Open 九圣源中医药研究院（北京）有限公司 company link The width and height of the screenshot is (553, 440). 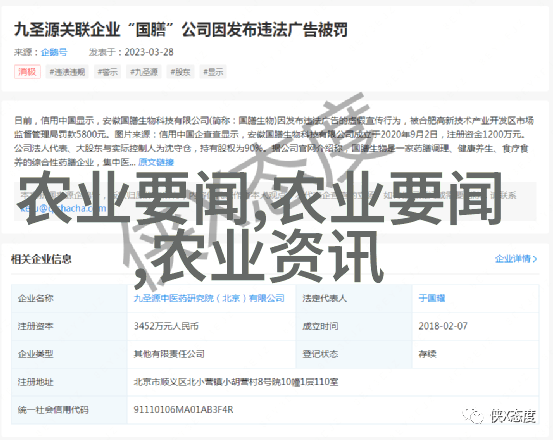tap(209, 298)
